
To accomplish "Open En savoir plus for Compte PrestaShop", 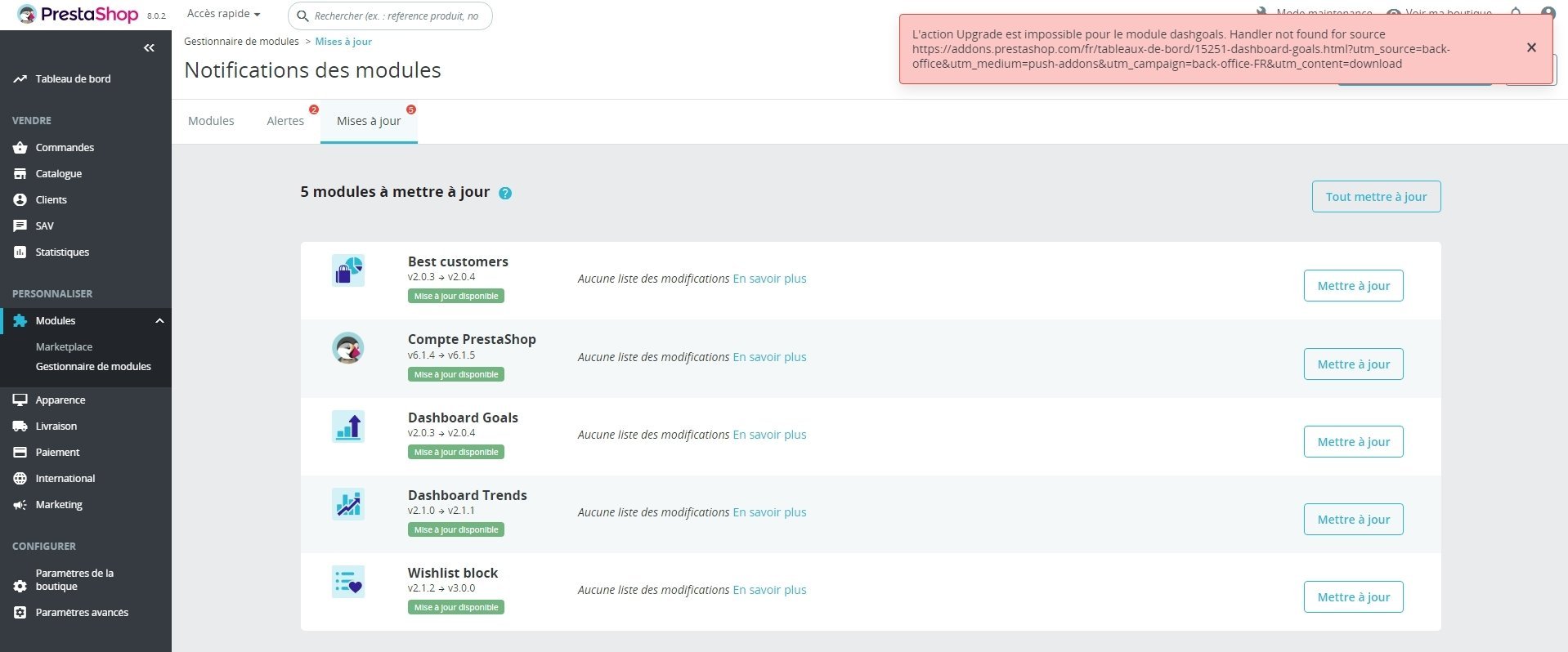I will coord(769,357).
